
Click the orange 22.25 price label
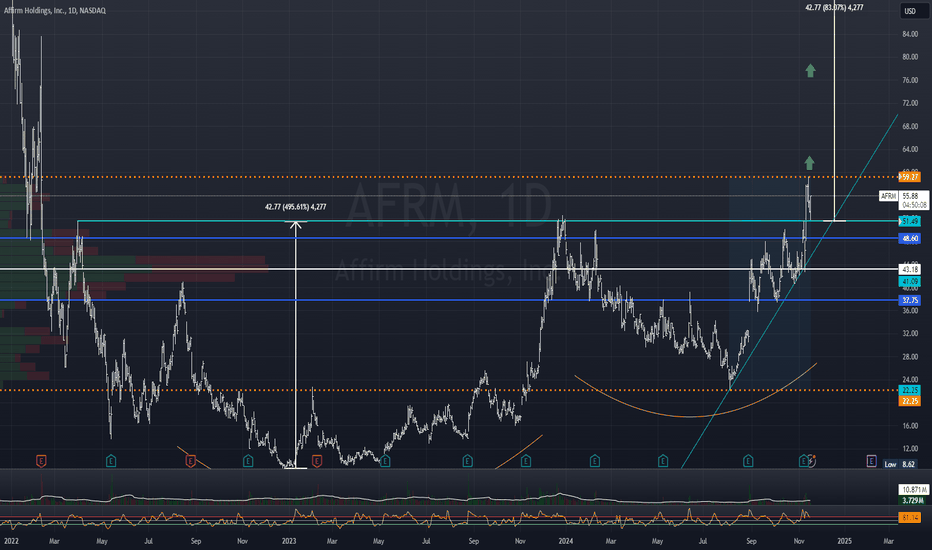pos(909,401)
